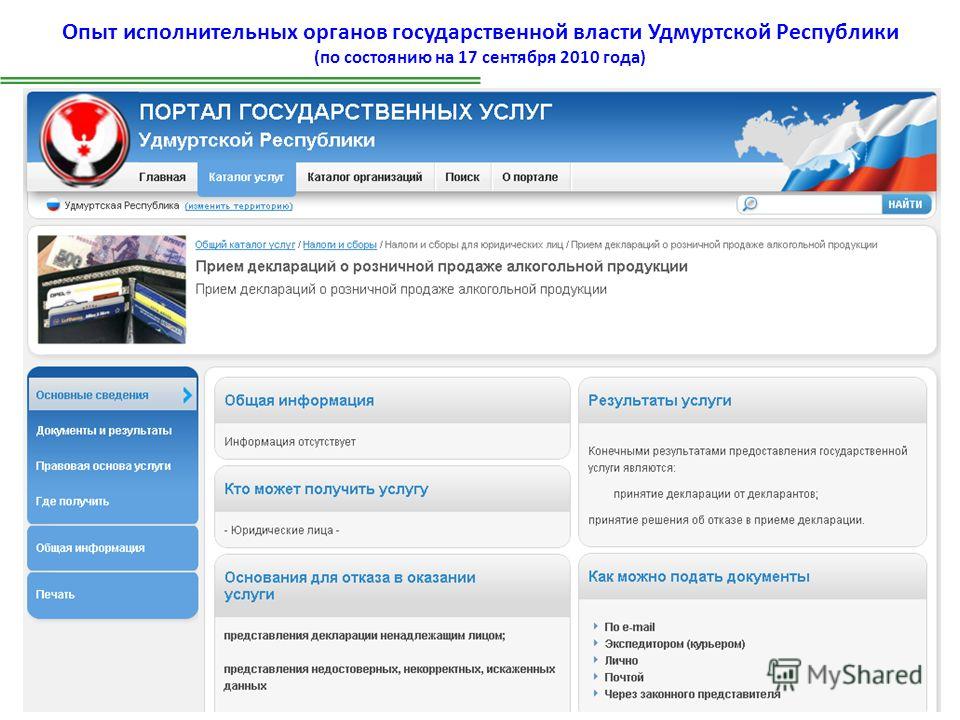Go to the Поиск tab
The width and height of the screenshot is (960, 720).
462,177
